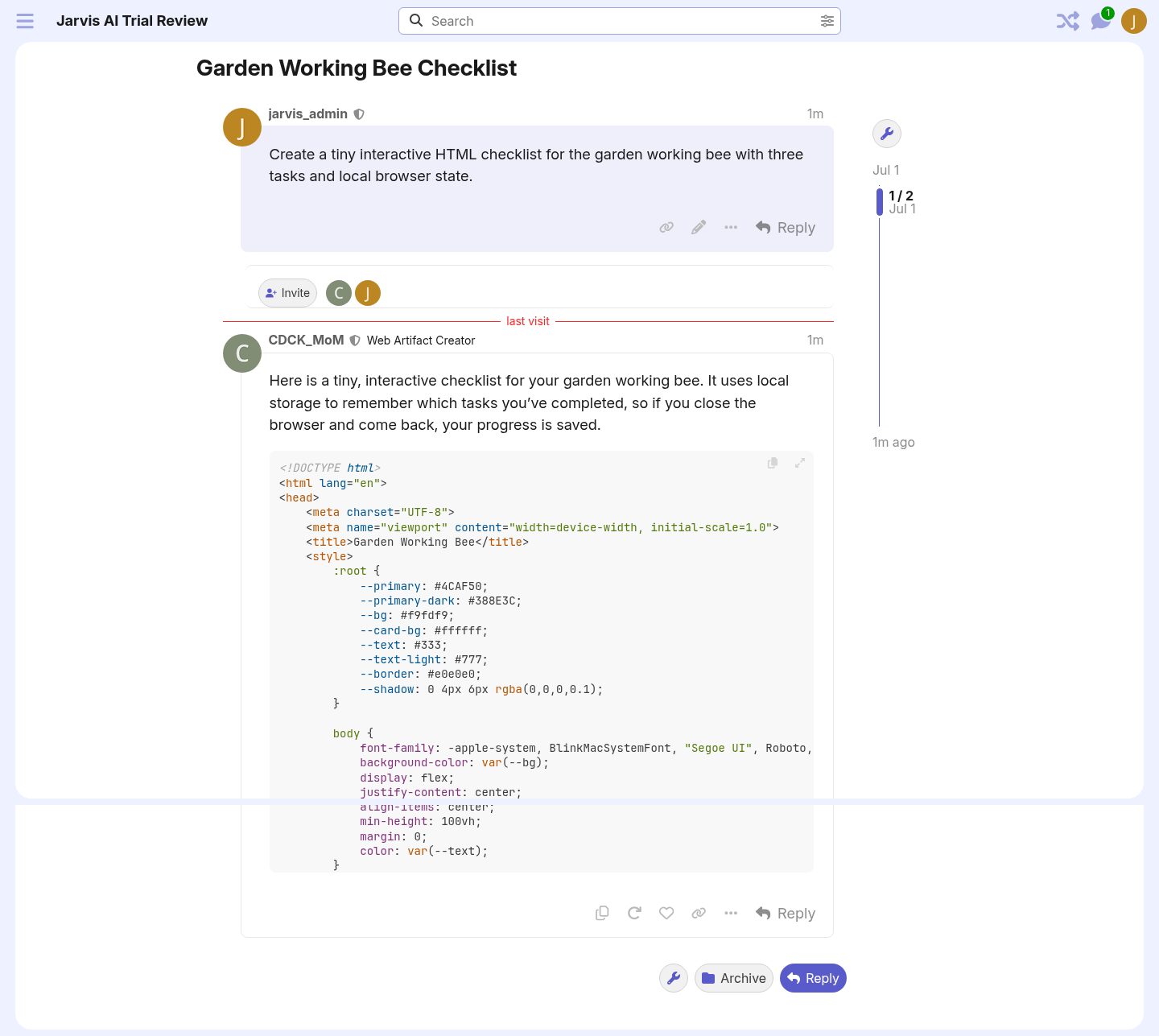The image size is (1159, 1036).
Task: Open the hamburger sidebar menu
Action: click(25, 21)
